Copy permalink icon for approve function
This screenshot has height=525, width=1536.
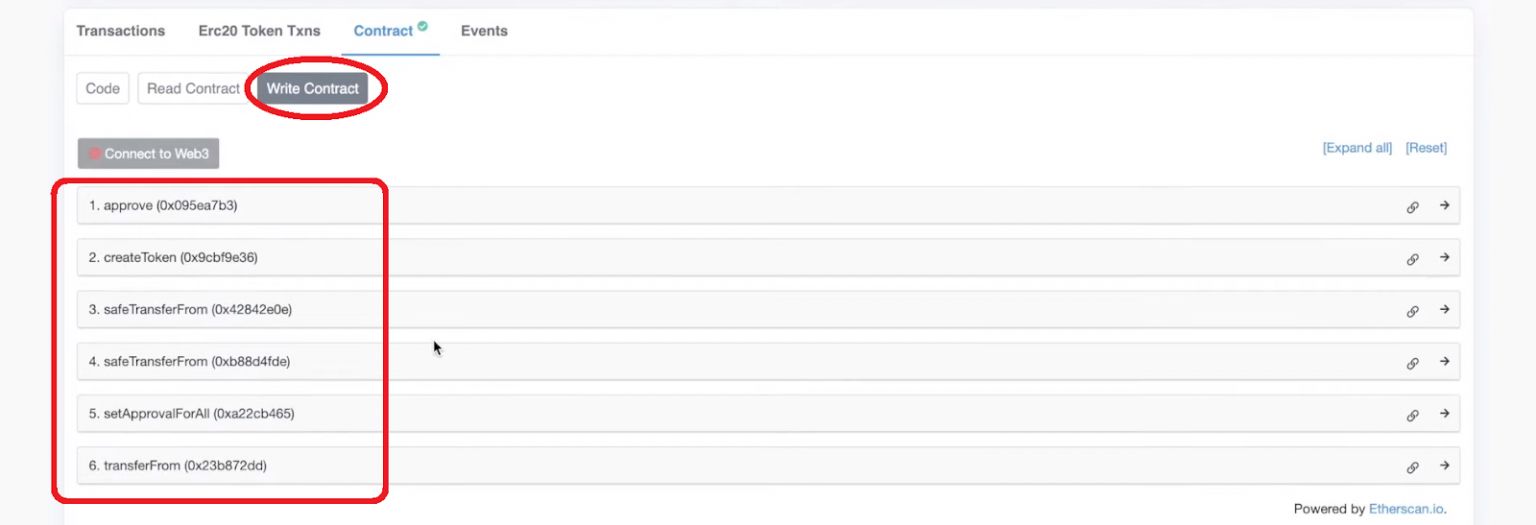pyautogui.click(x=1413, y=207)
